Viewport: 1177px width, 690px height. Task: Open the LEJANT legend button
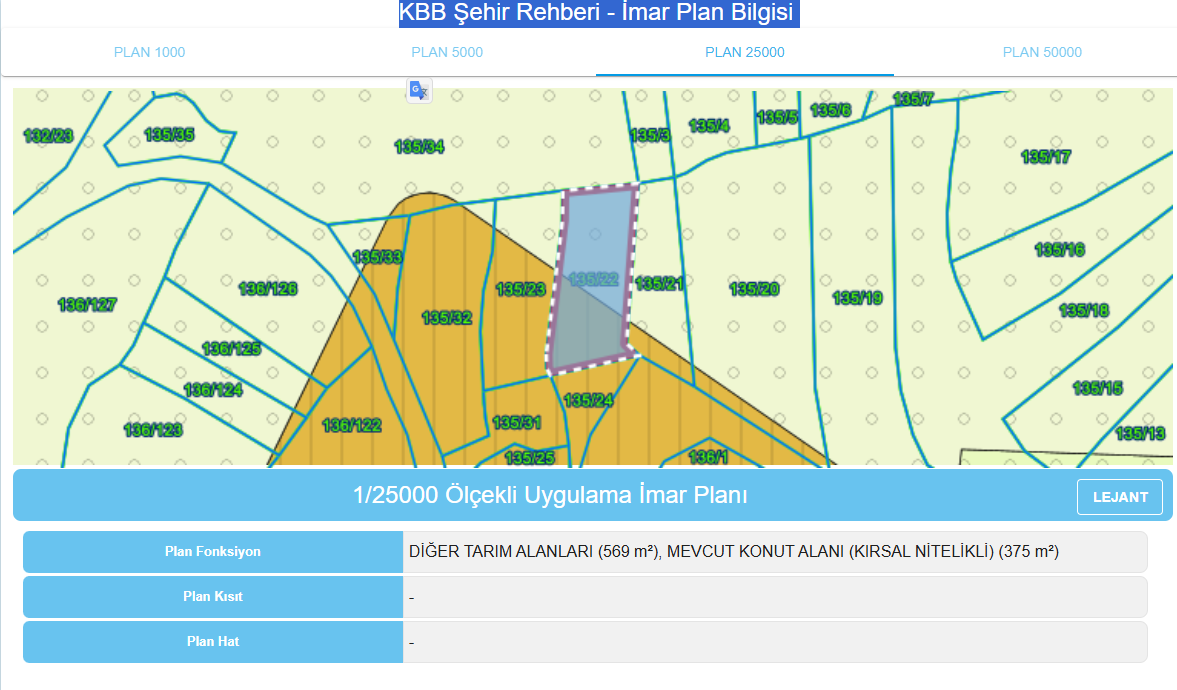1119,497
